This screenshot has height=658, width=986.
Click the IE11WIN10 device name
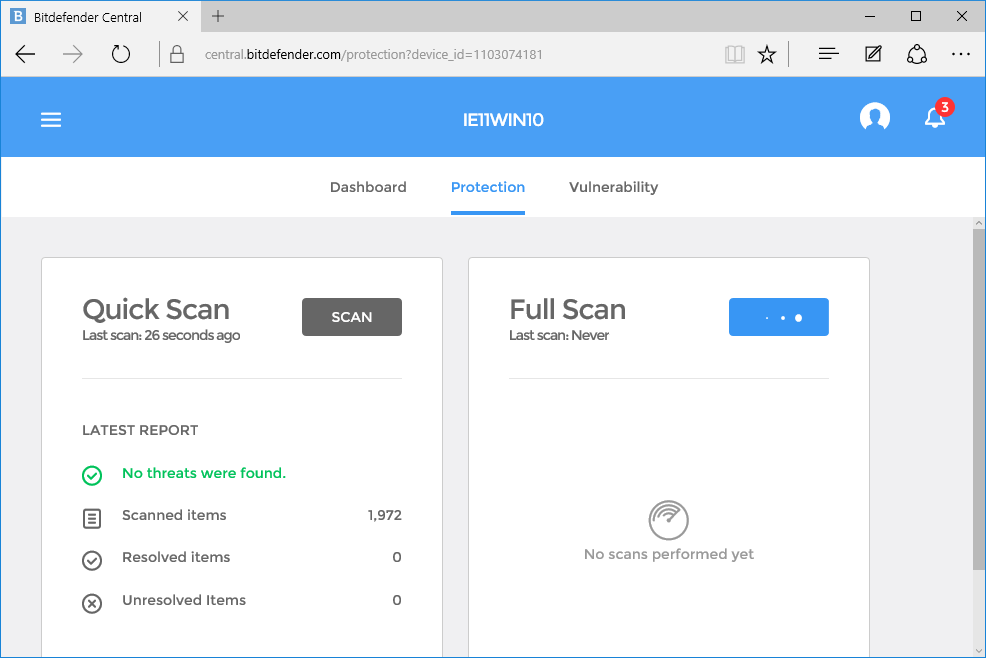point(503,120)
